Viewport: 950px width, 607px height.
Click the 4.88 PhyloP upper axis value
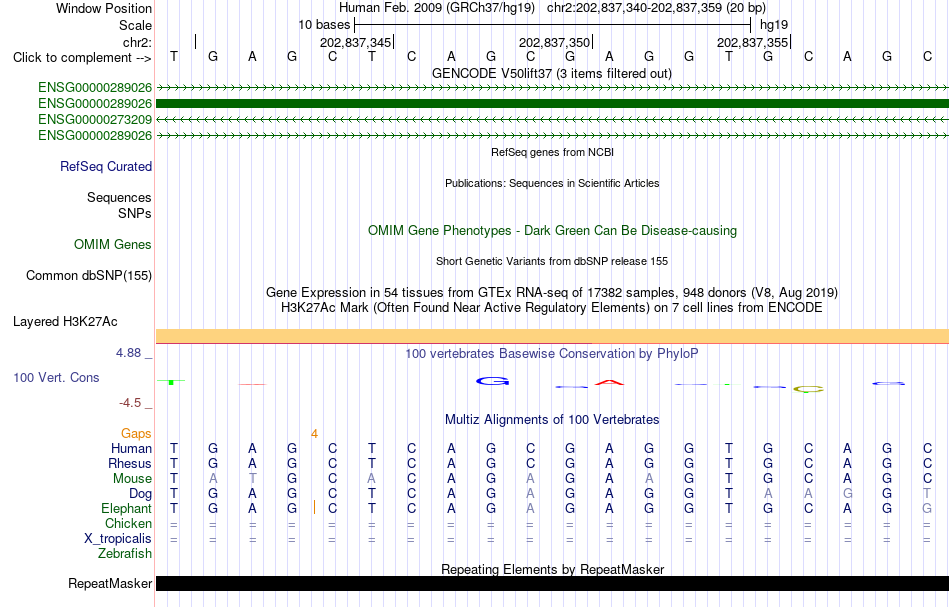pyautogui.click(x=128, y=353)
